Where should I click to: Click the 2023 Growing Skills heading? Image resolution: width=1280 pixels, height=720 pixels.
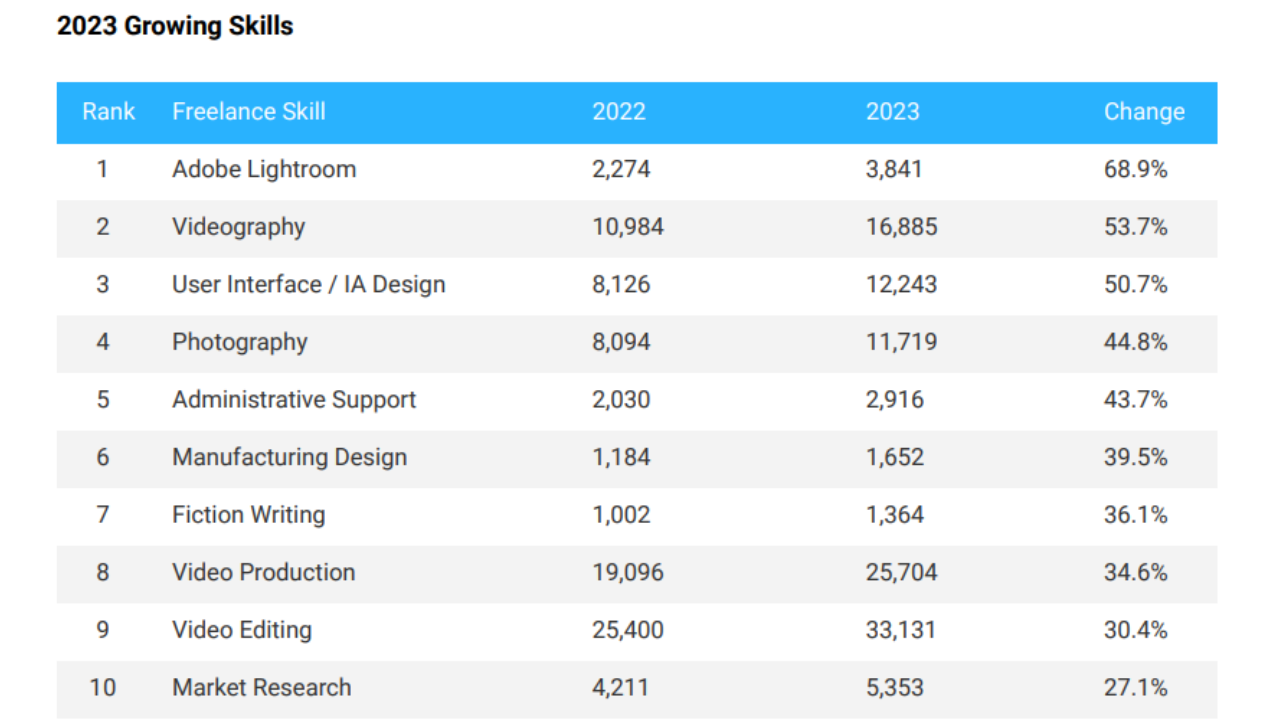pos(175,26)
